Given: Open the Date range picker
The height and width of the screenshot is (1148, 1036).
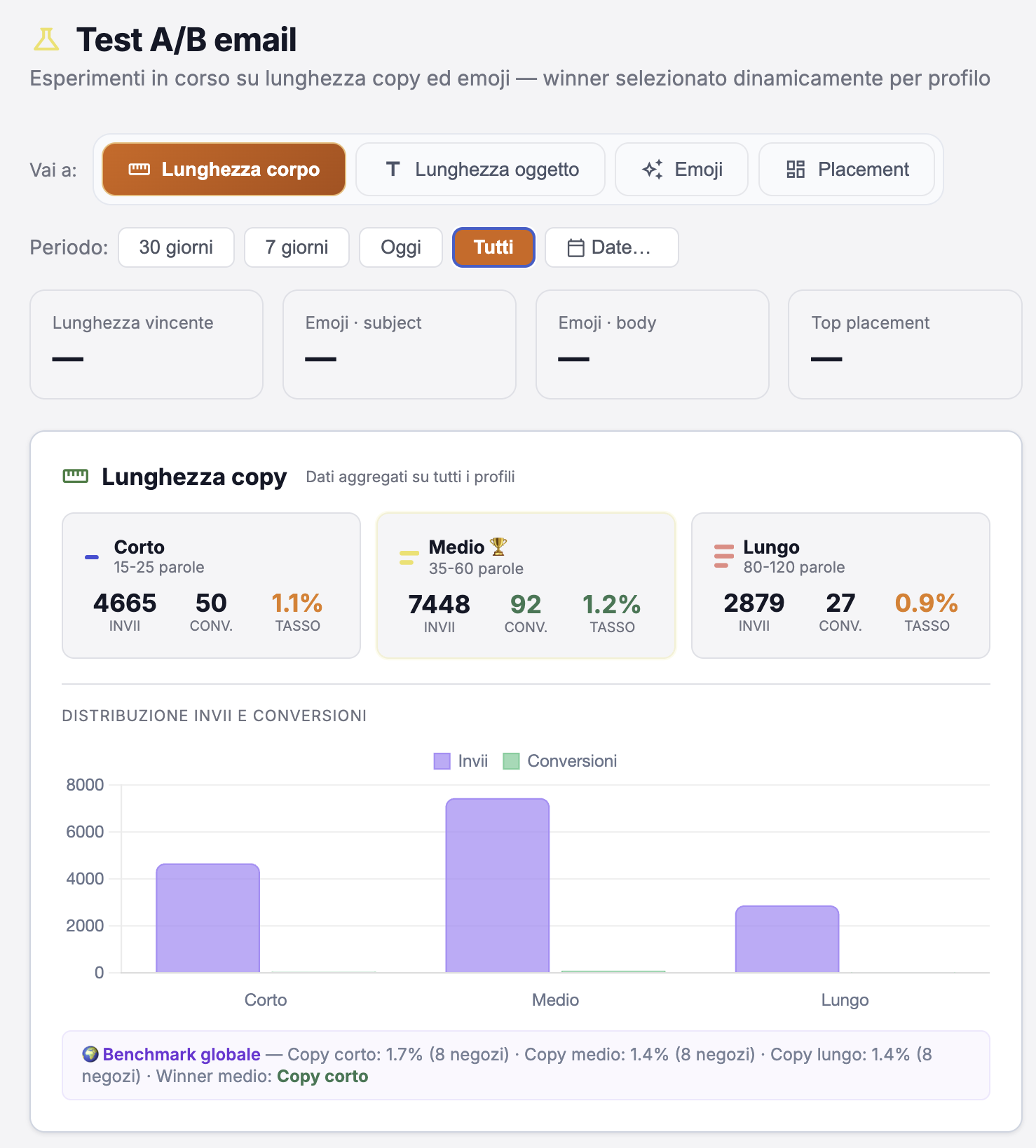Looking at the screenshot, I should 612,247.
